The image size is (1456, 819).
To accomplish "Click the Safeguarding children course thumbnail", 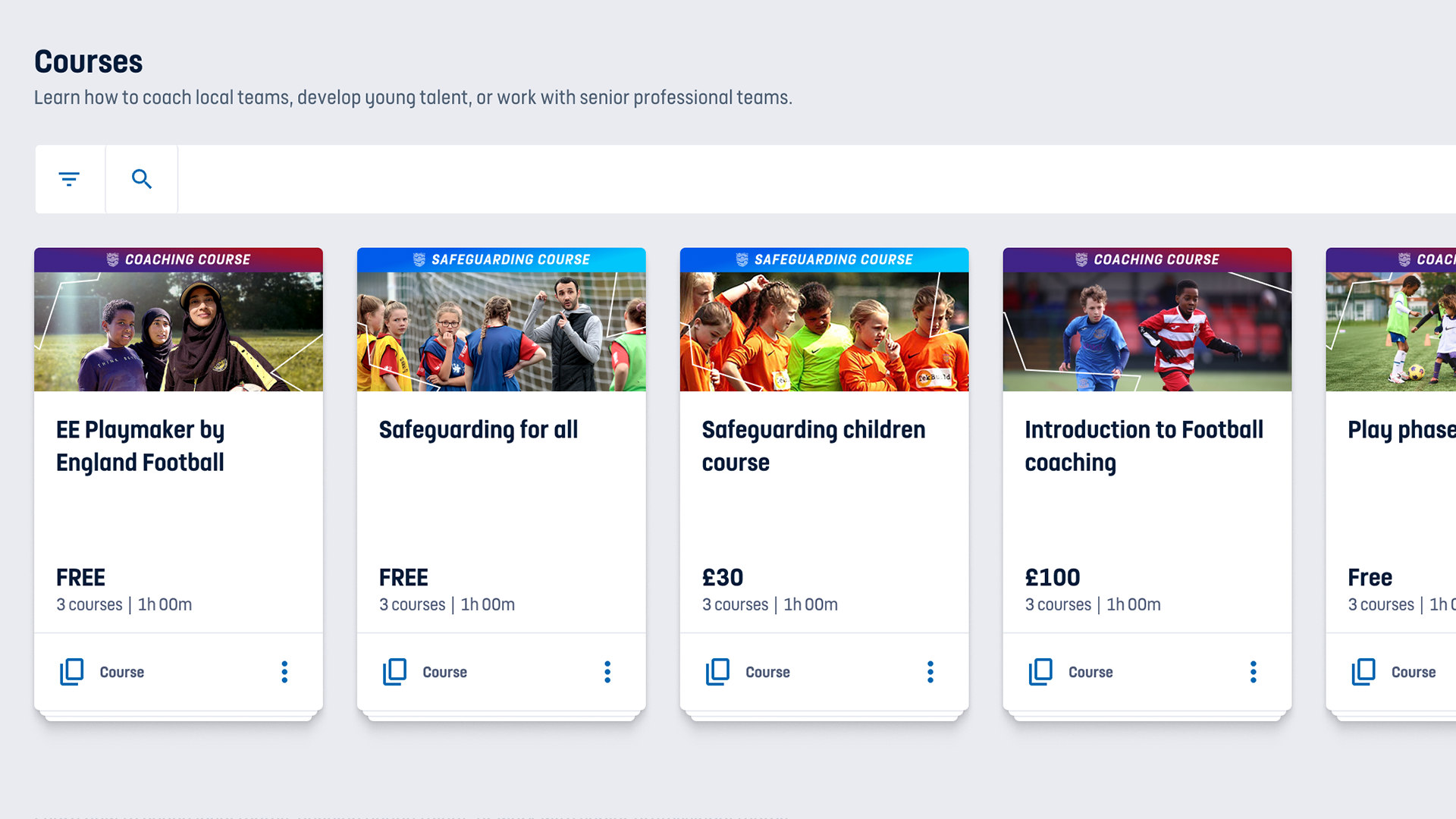I will (x=824, y=331).
